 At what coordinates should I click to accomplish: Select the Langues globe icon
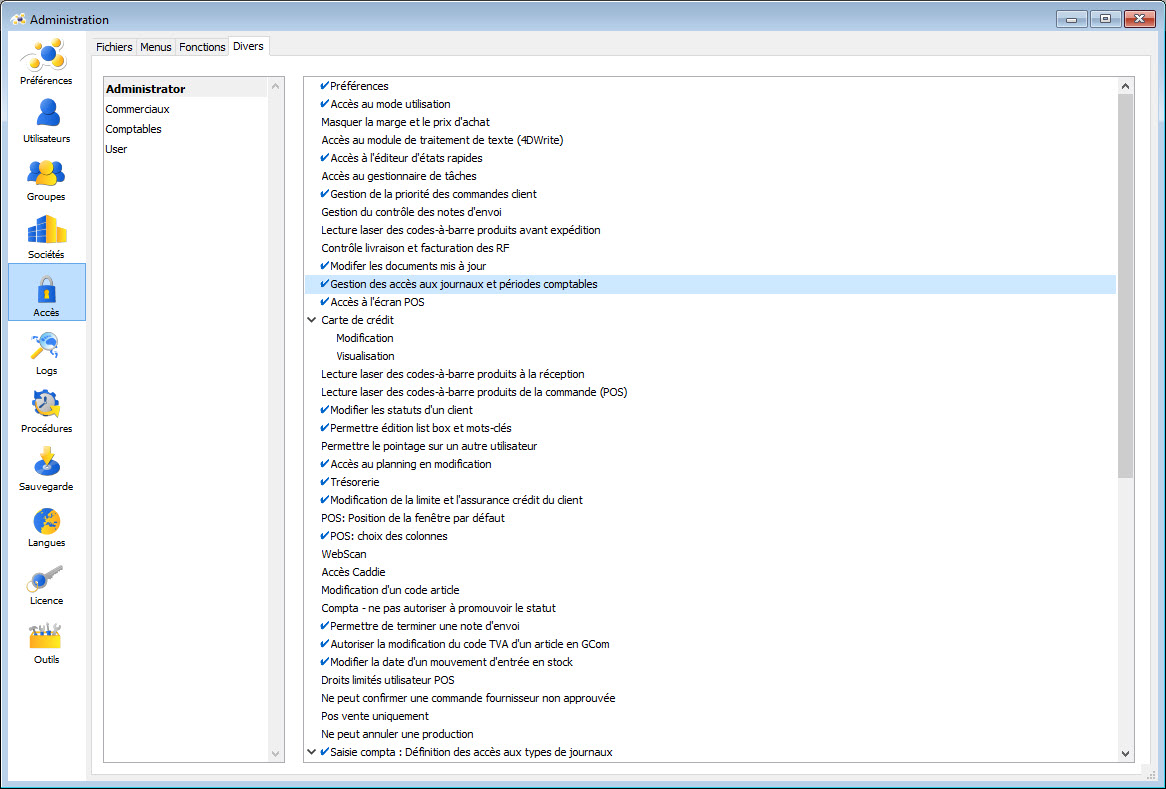point(46,521)
